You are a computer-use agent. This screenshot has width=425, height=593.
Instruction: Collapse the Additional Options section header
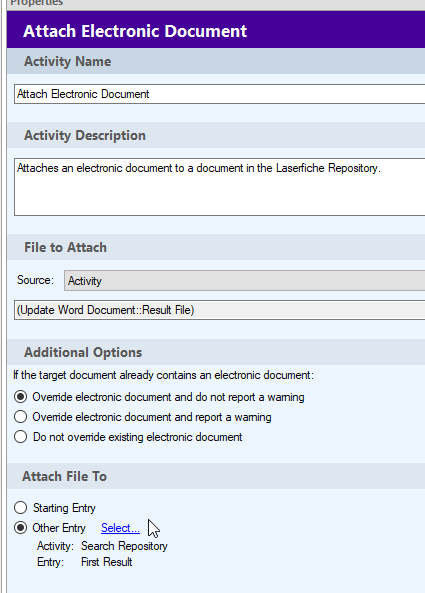point(216,352)
